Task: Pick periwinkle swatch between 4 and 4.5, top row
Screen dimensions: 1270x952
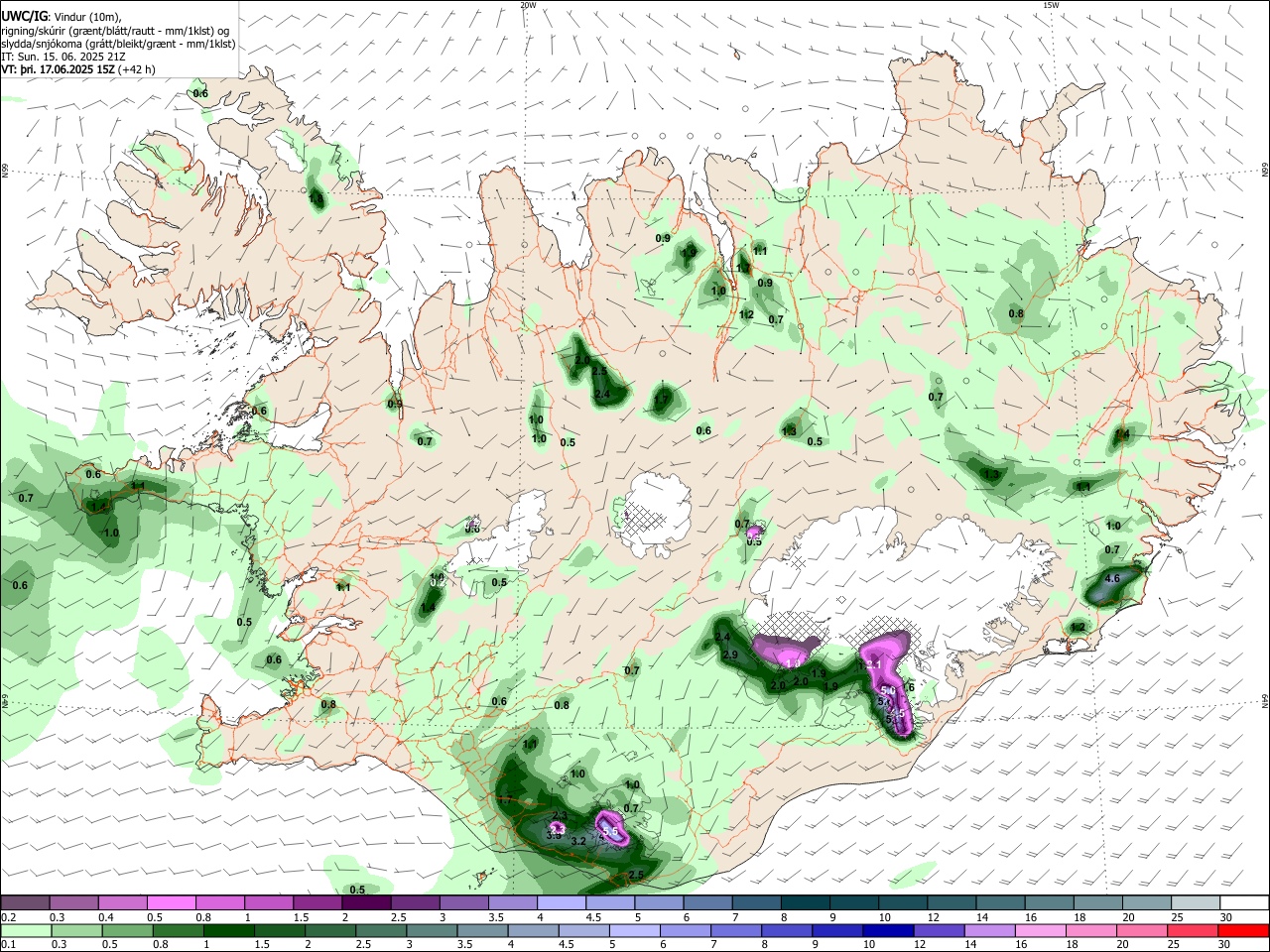Action: pos(562,902)
